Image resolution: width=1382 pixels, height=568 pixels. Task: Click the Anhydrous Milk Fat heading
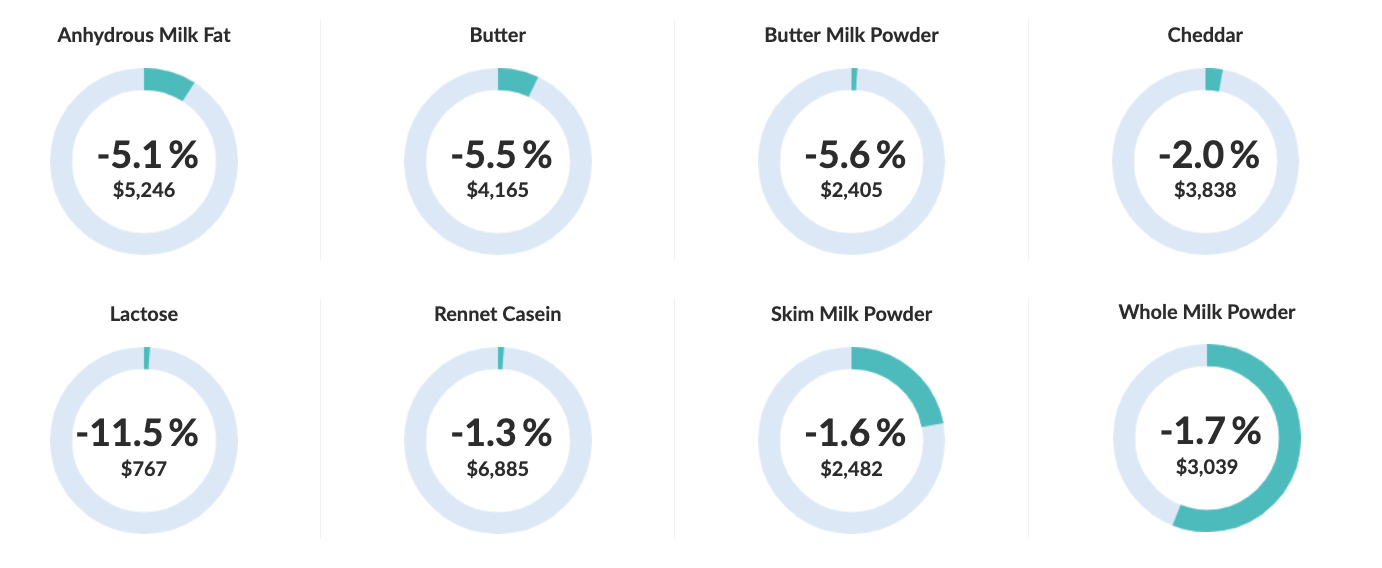(144, 36)
